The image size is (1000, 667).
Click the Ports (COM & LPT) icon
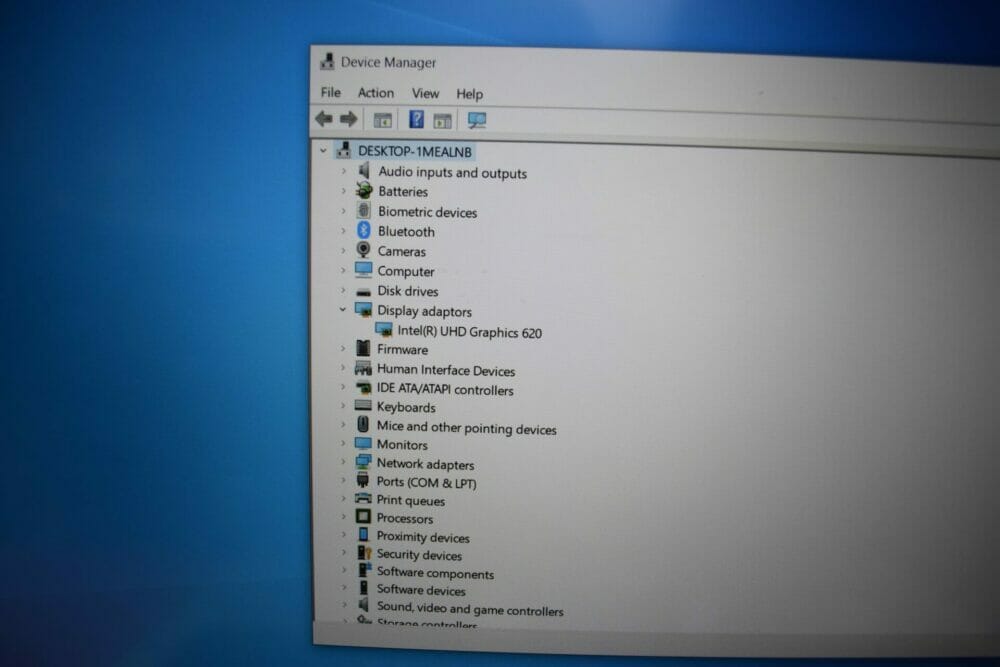point(363,480)
